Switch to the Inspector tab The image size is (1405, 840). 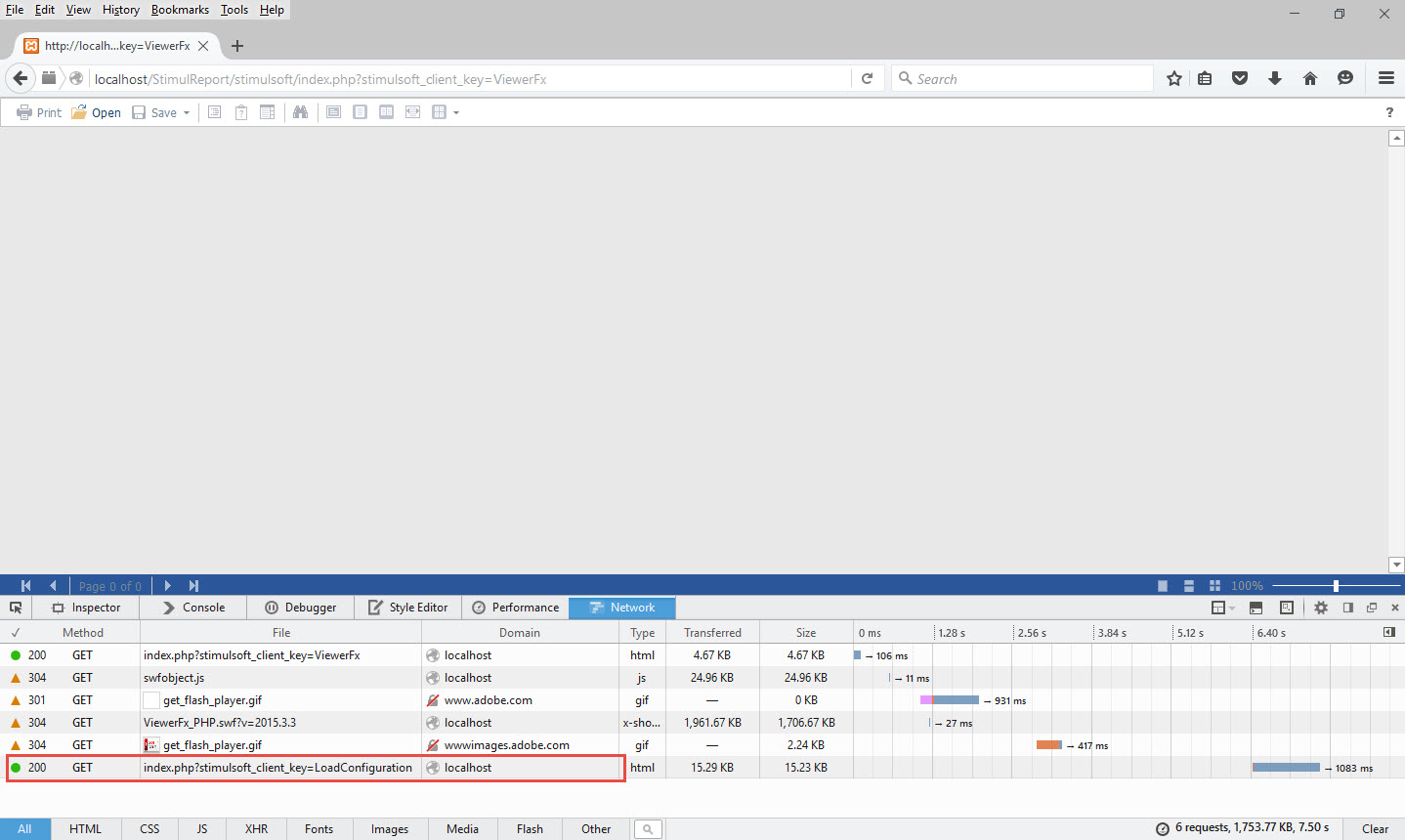tap(86, 608)
